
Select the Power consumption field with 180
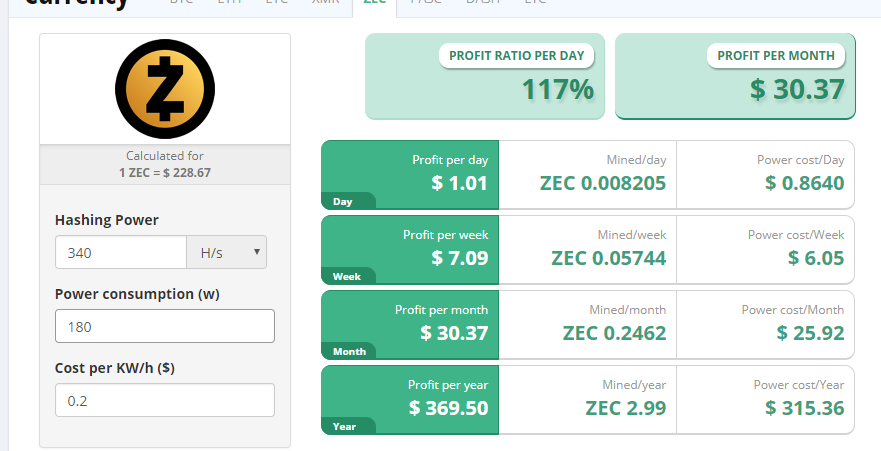165,326
